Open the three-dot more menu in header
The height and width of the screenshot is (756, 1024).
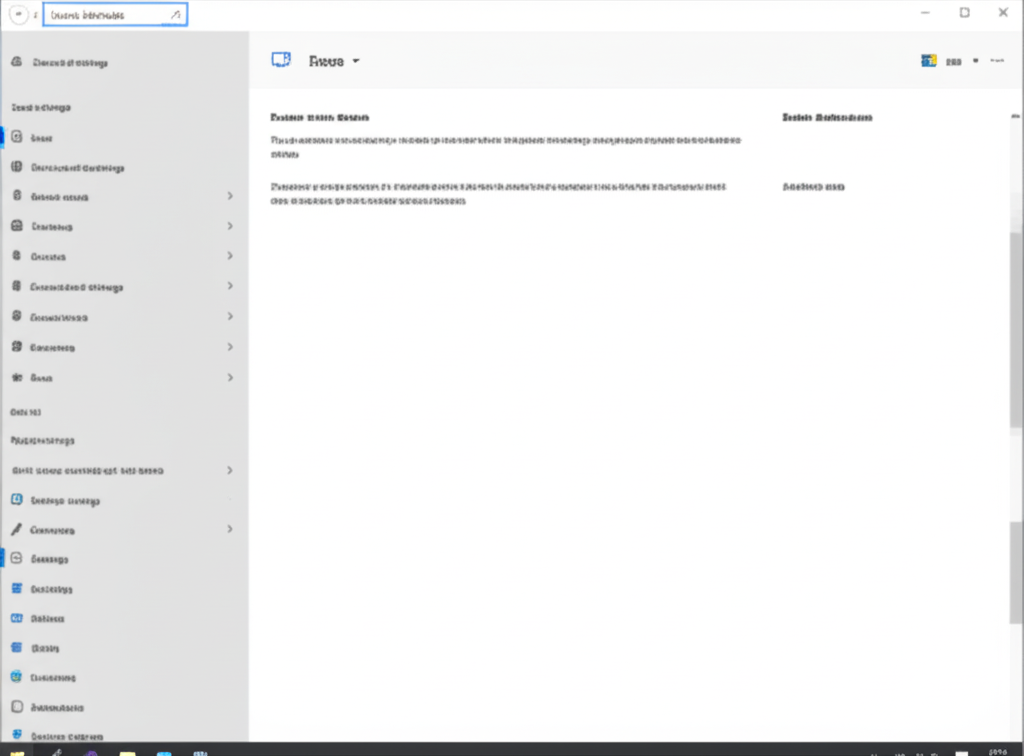tap(997, 61)
